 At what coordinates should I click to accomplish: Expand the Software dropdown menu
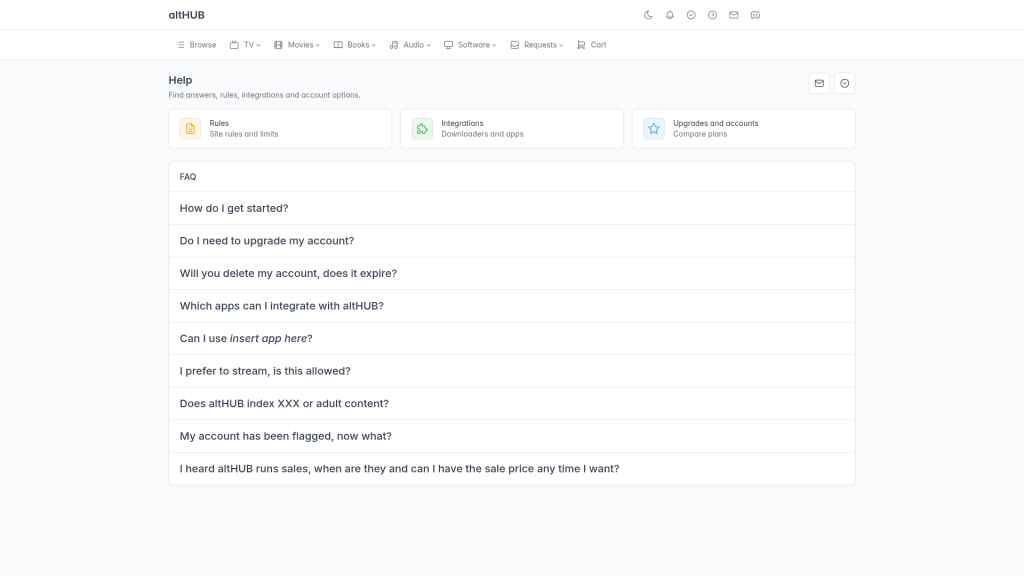click(470, 45)
